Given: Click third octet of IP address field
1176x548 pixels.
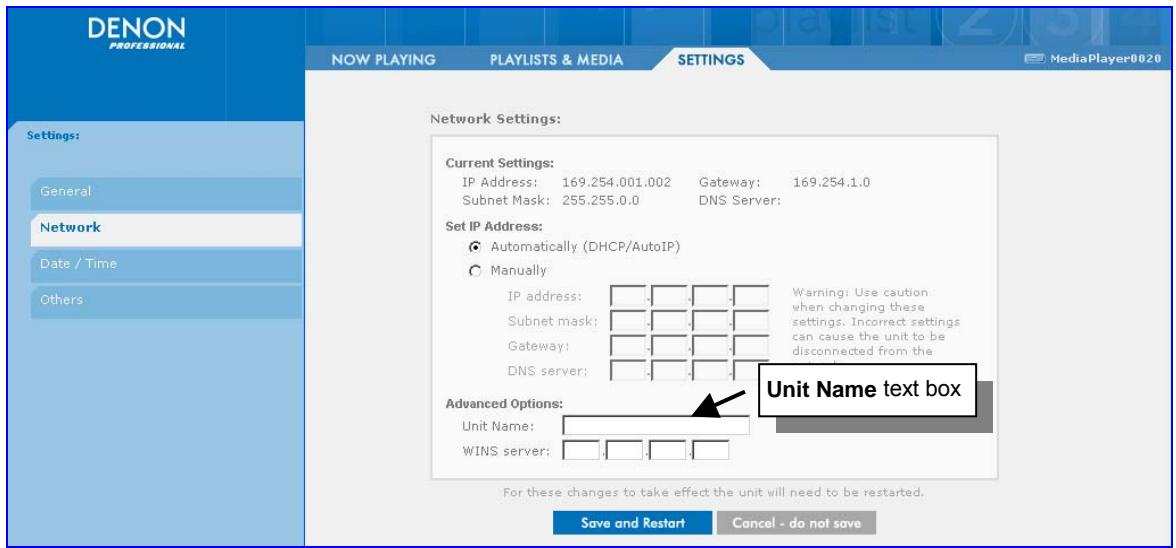Looking at the screenshot, I should click(x=710, y=296).
